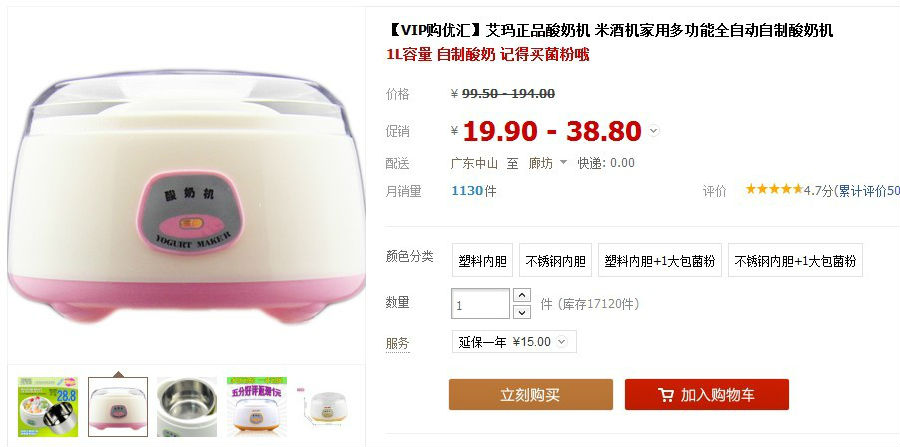The image size is (900, 447).
Task: Select the 塑料内胆 option
Action: pos(483,261)
